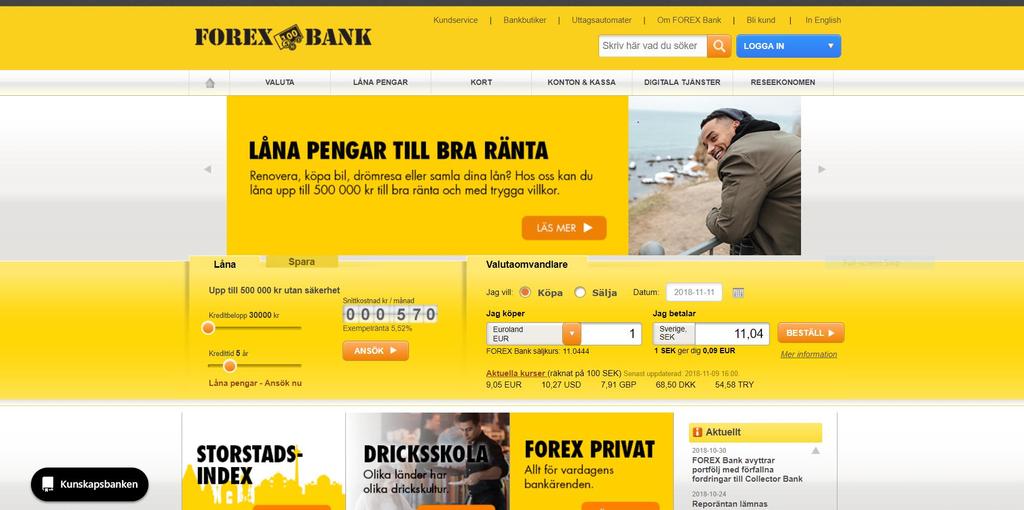Go to previous banner slide arrow
1024x510 pixels.
(207, 169)
